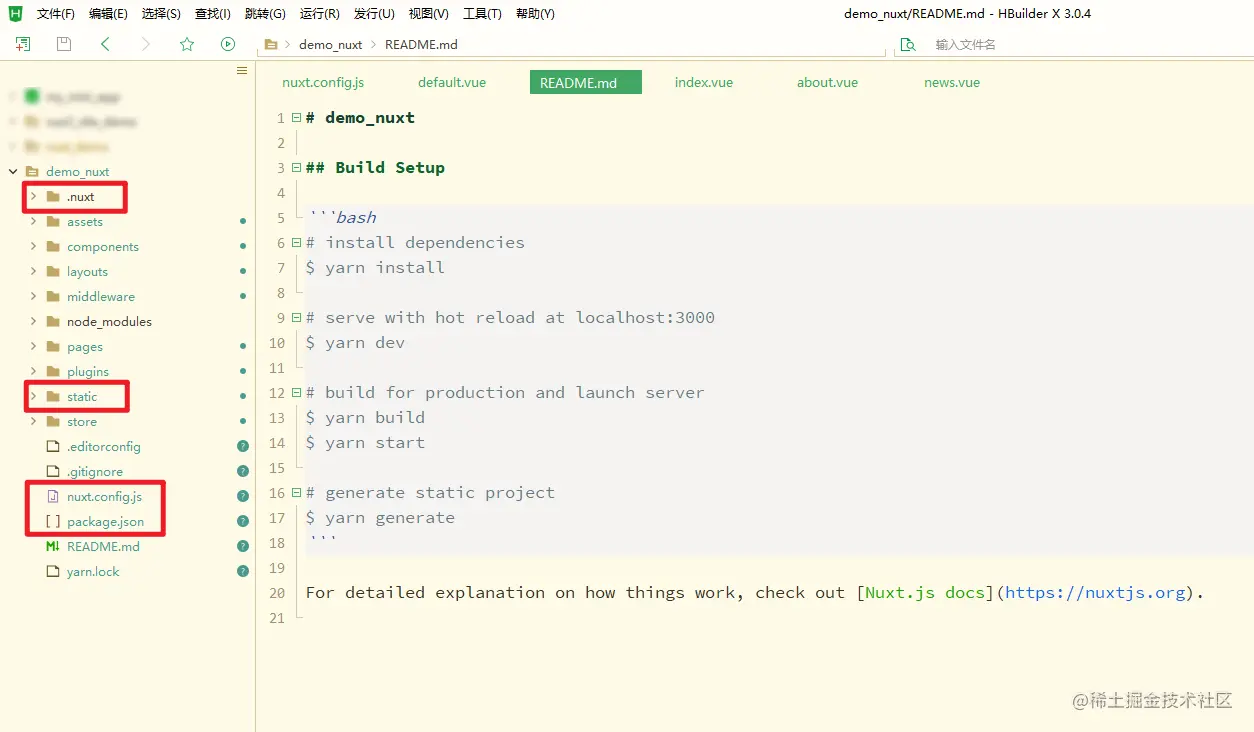
Task: Select the README.md editor tab
Action: [586, 82]
